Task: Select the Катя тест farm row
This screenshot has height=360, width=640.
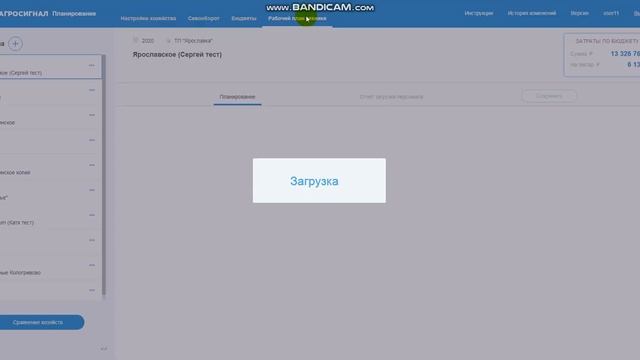Action: (51, 217)
